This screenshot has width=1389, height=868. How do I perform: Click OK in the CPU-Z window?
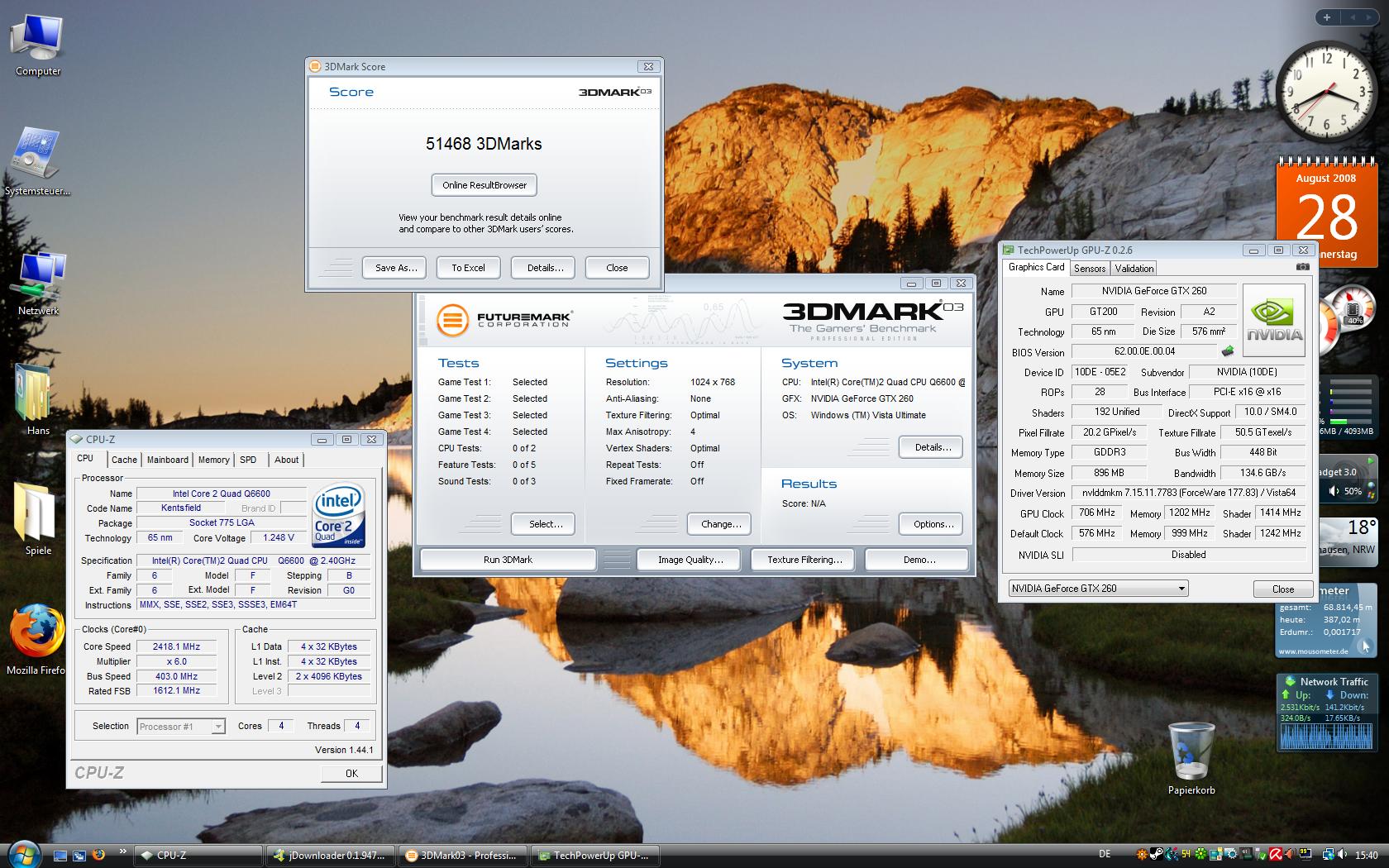tap(351, 774)
